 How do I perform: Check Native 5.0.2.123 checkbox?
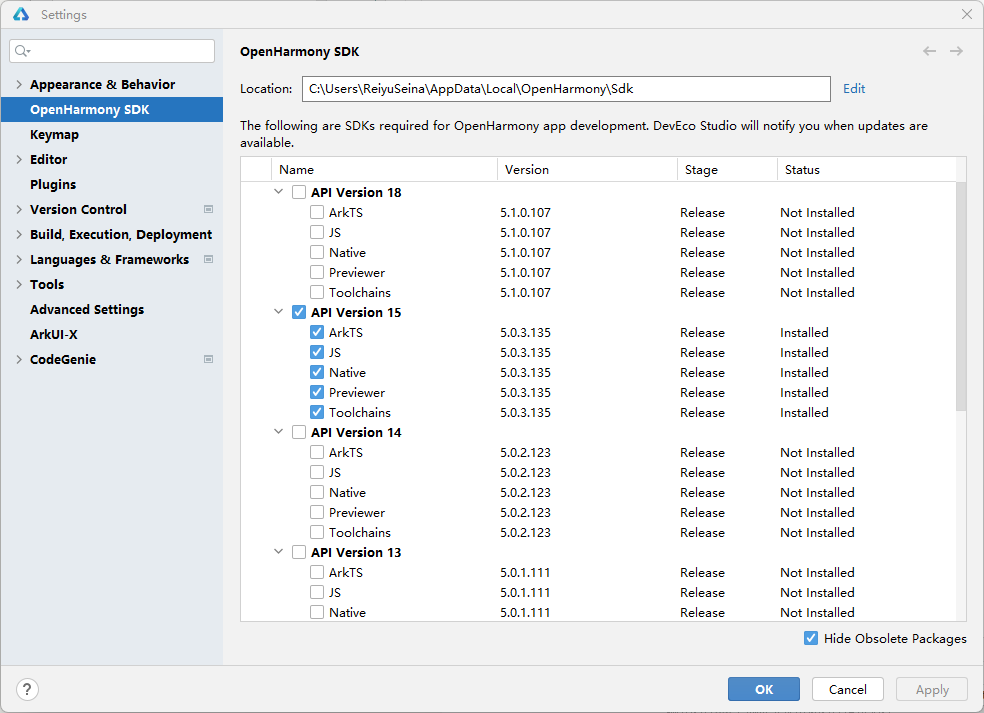click(317, 492)
